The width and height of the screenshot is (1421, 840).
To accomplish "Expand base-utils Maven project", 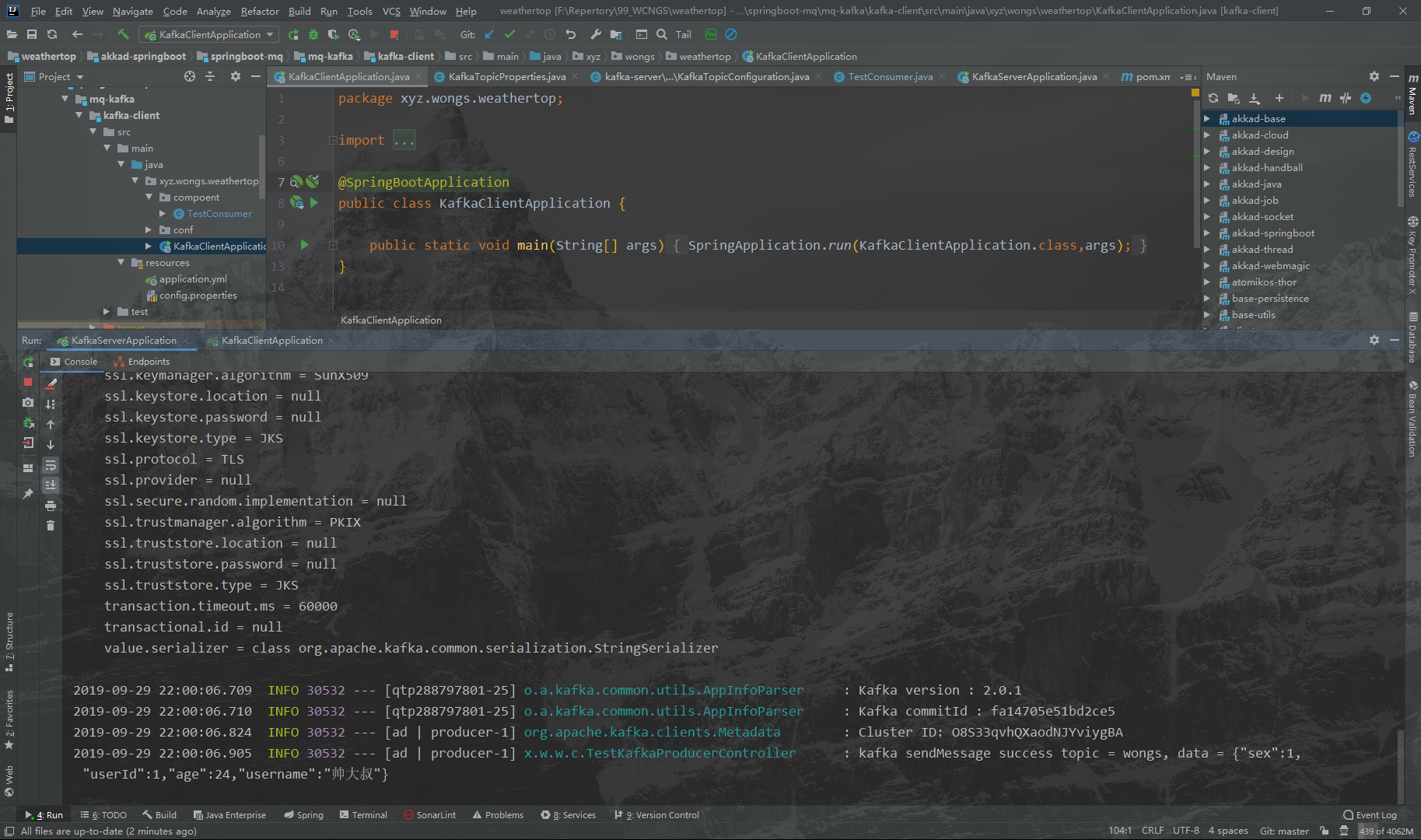I will (1207, 314).
